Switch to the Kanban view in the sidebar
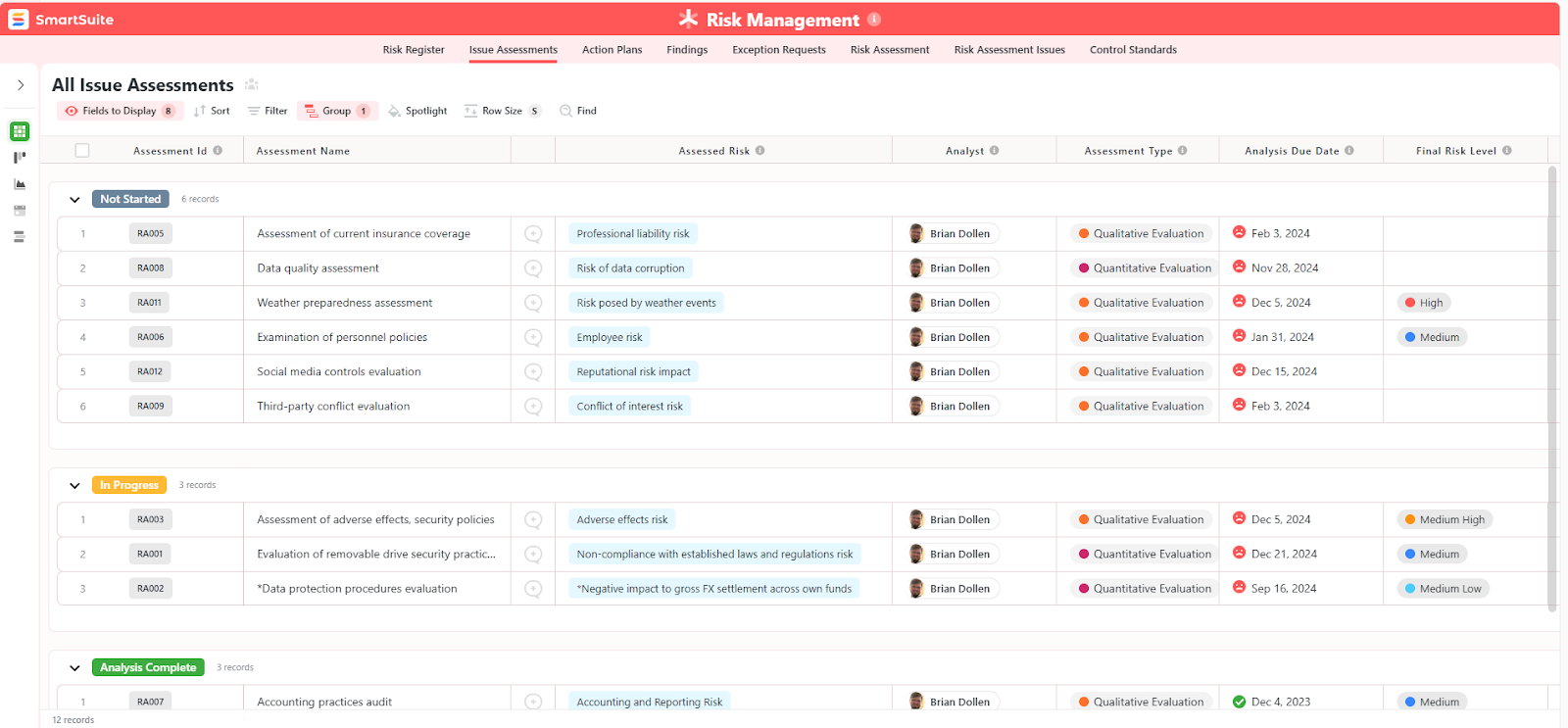This screenshot has height=728, width=1568. 20,158
